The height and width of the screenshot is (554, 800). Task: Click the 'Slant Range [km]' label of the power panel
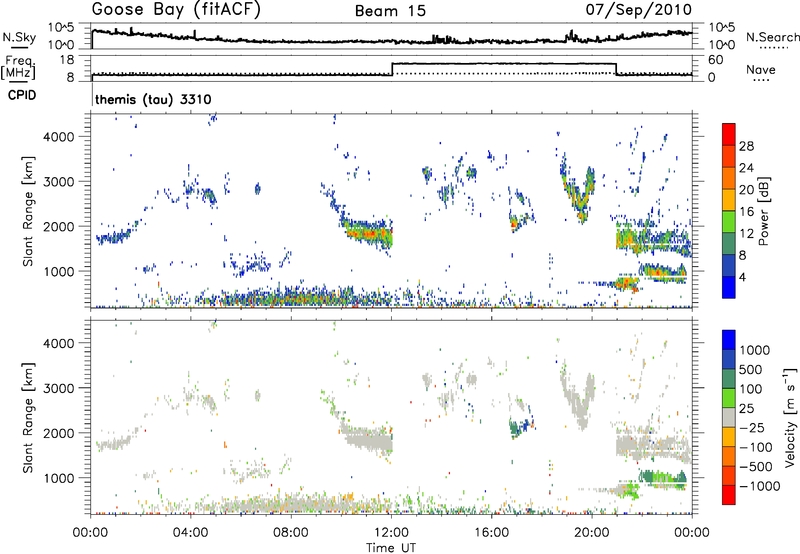pyautogui.click(x=28, y=211)
